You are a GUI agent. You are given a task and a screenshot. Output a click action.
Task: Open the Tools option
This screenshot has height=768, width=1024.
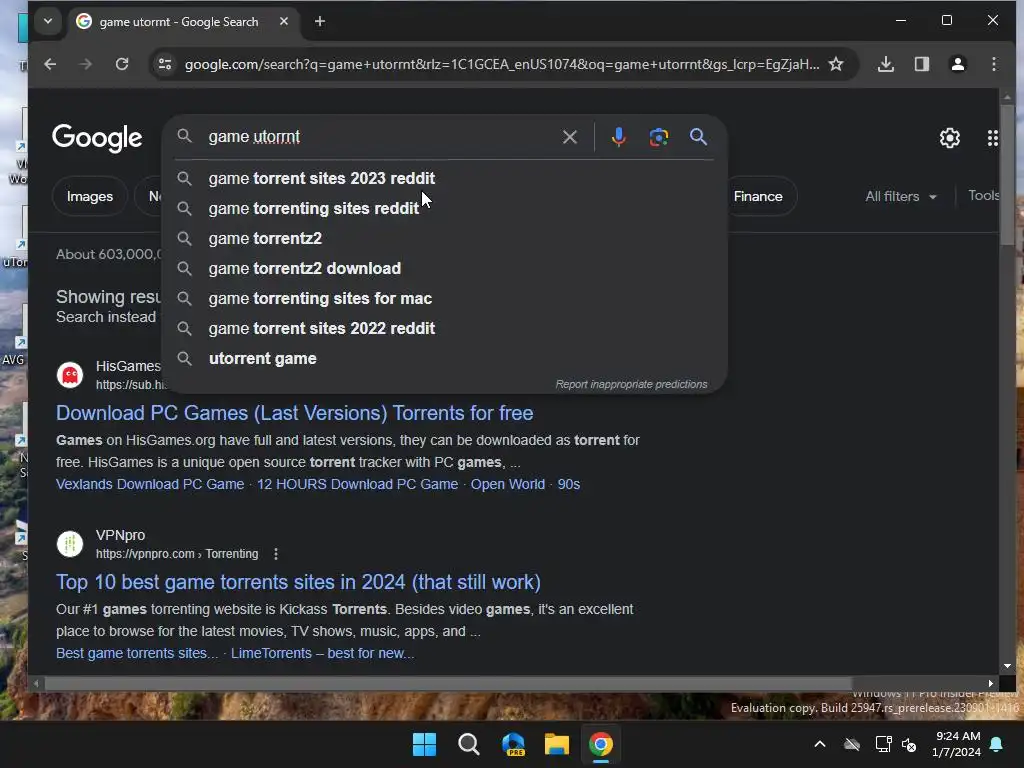pos(983,195)
